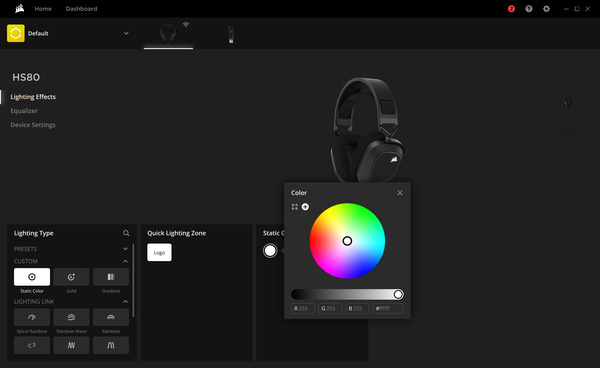Click the G value input field
Screen dimensions: 600x368
330,308
